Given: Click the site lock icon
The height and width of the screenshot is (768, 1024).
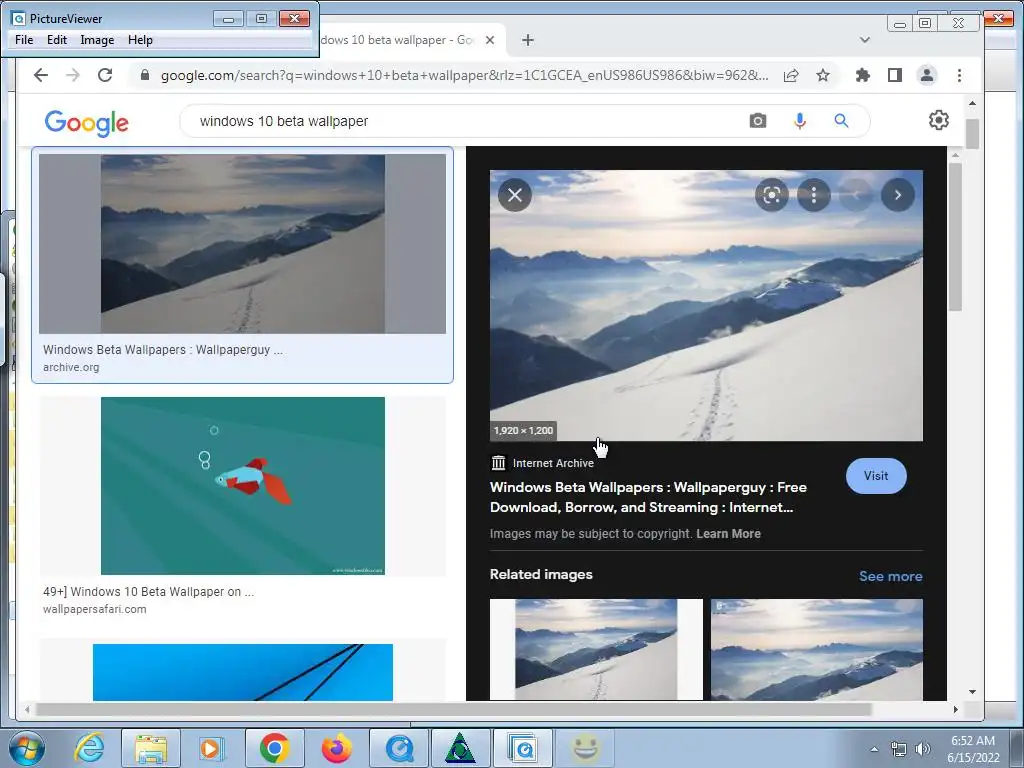Looking at the screenshot, I should [x=145, y=75].
